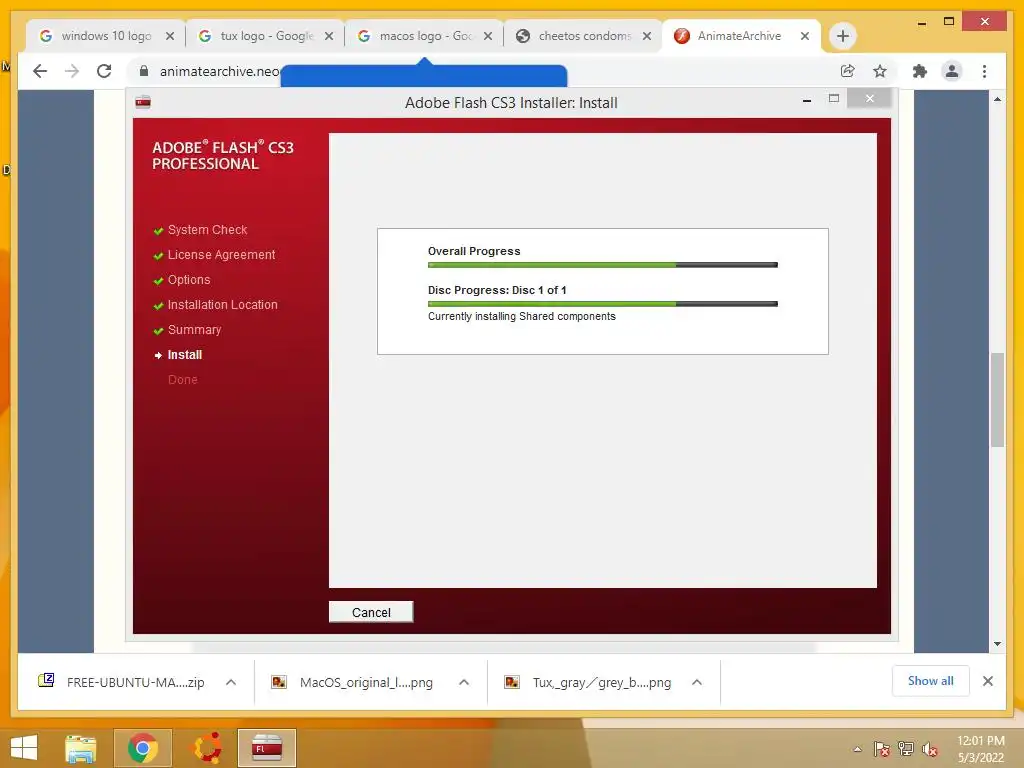Click Chrome icon in taskbar
Image resolution: width=1024 pixels, height=768 pixels.
point(143,748)
